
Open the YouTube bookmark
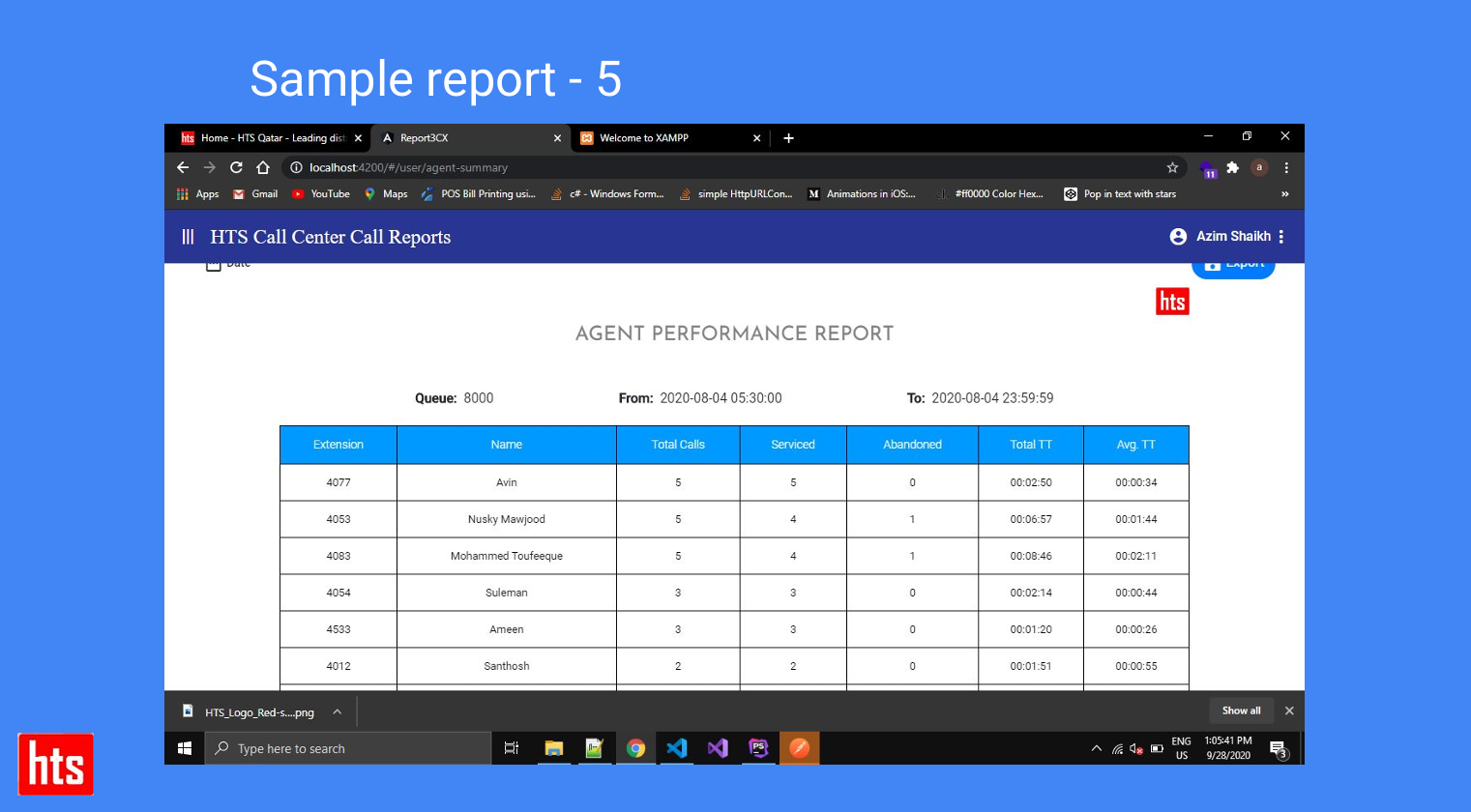321,194
